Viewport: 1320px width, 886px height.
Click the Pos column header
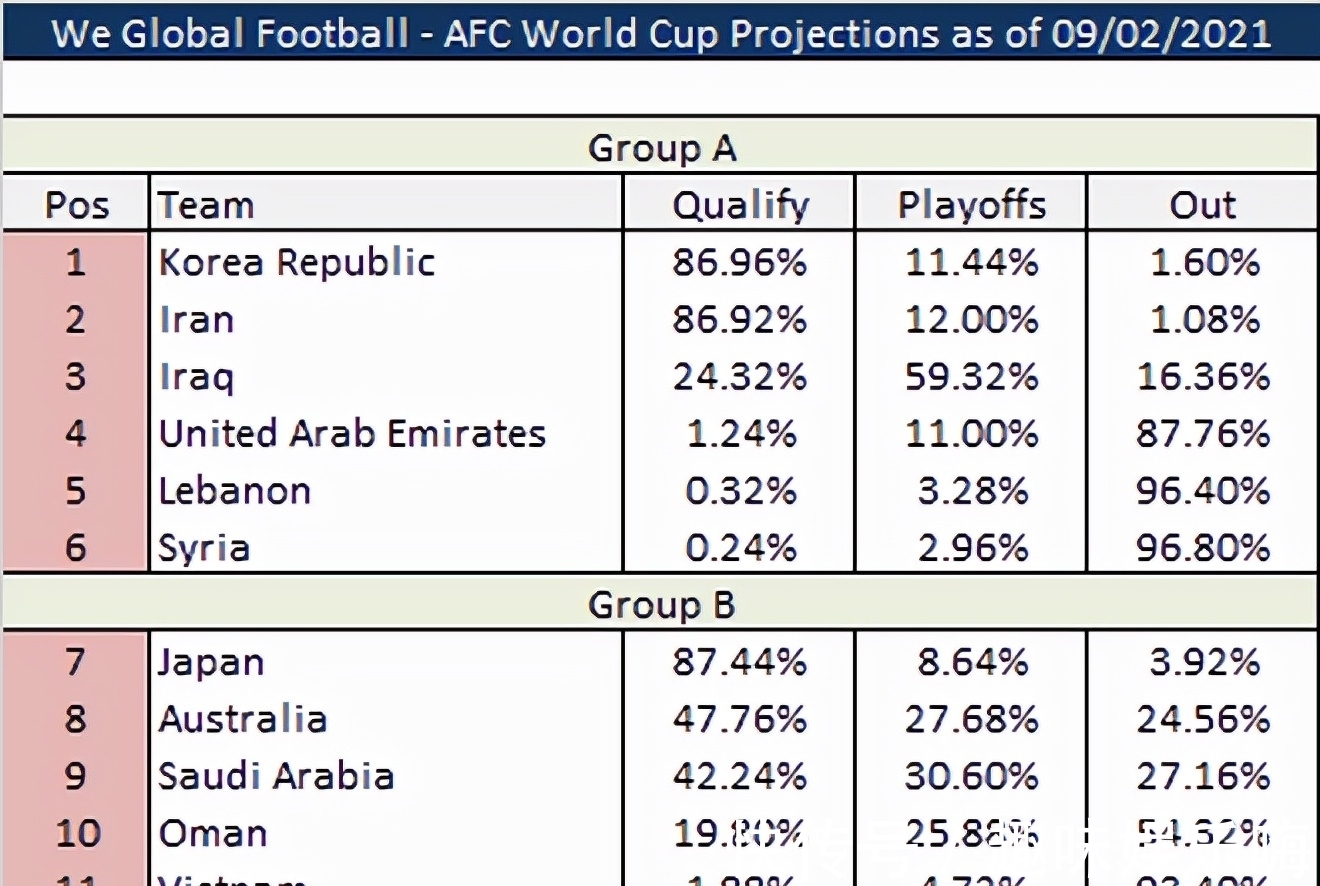tap(76, 205)
